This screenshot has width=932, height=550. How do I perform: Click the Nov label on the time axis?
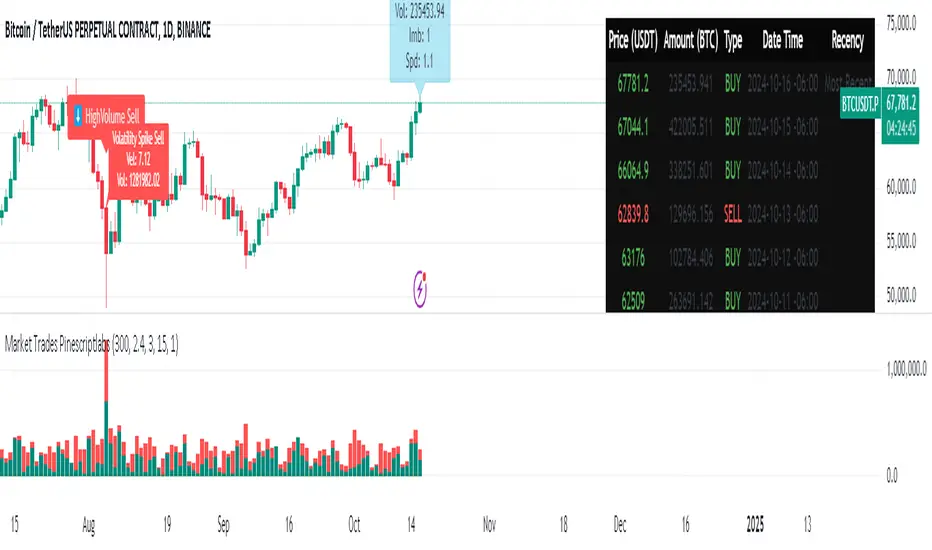[489, 522]
